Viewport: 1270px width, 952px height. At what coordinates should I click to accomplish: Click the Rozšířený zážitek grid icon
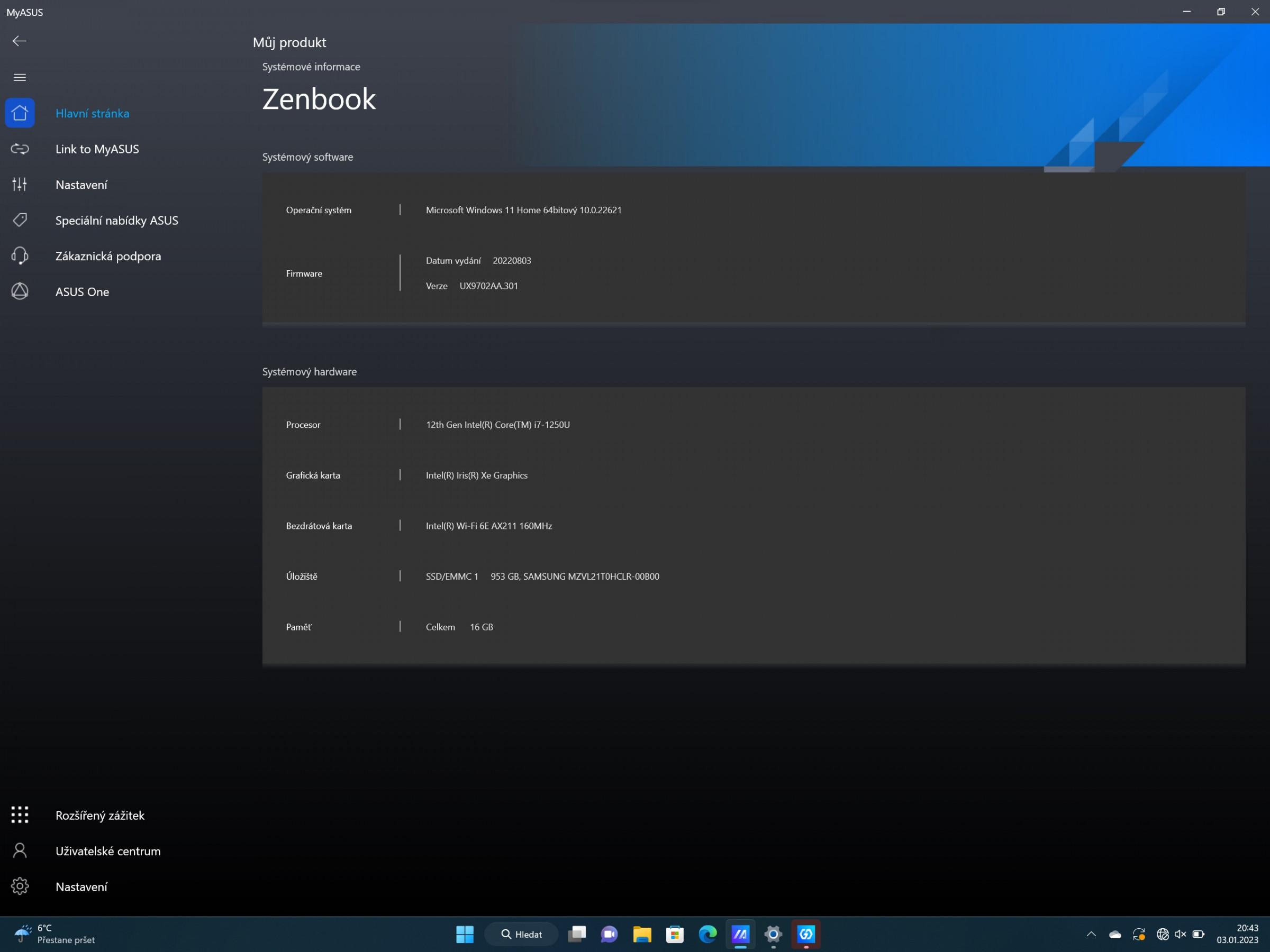[x=20, y=815]
